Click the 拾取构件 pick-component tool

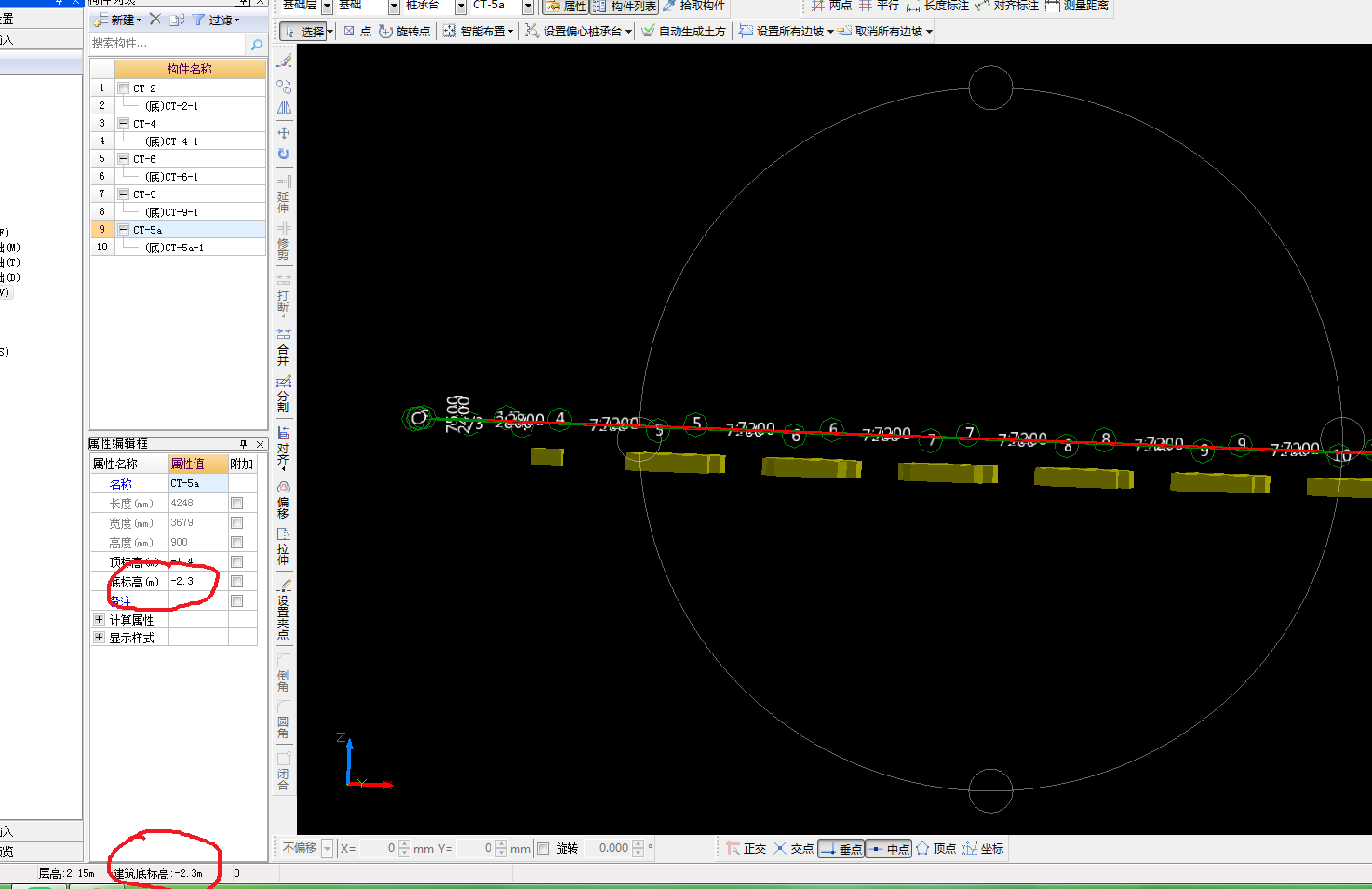click(694, 6)
